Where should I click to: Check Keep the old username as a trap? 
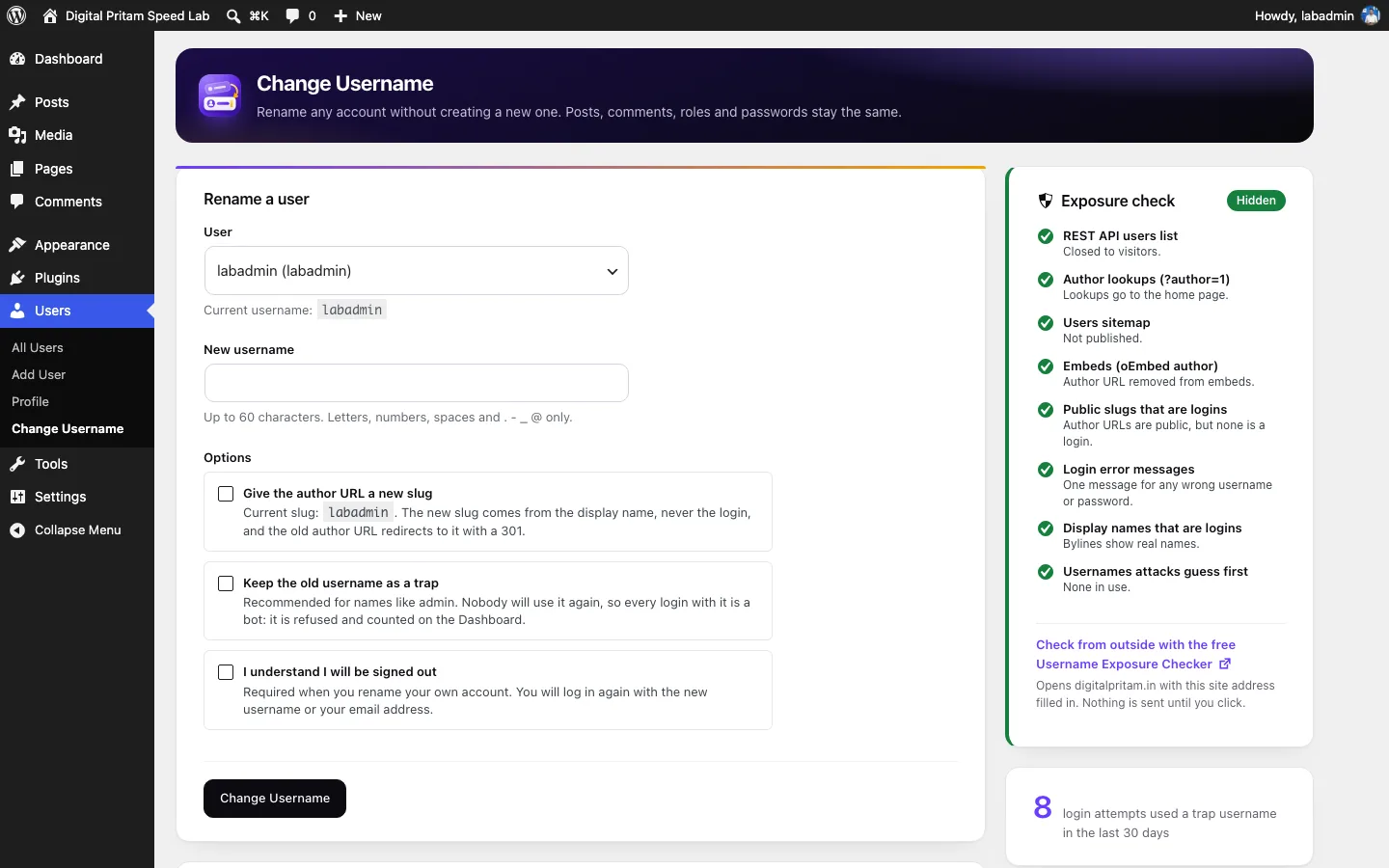(226, 583)
